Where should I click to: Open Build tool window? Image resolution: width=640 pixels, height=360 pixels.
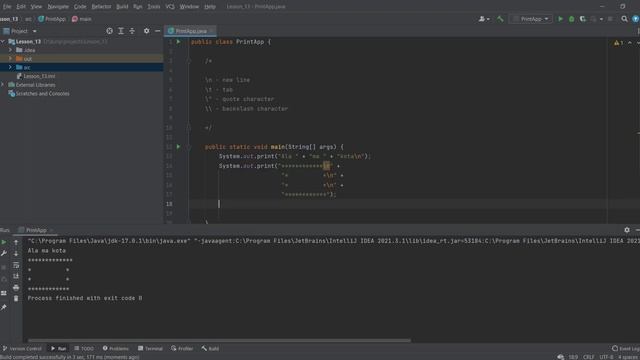pyautogui.click(x=210, y=349)
